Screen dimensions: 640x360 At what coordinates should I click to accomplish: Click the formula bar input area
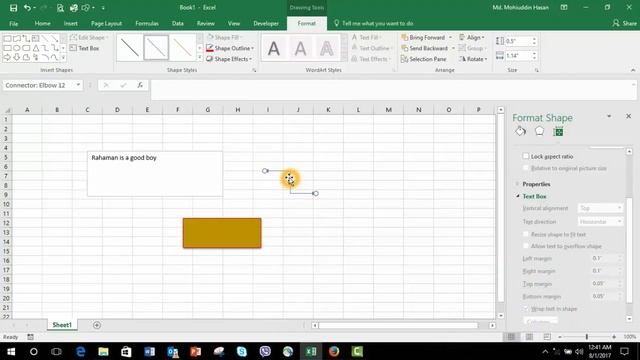[x=392, y=90]
